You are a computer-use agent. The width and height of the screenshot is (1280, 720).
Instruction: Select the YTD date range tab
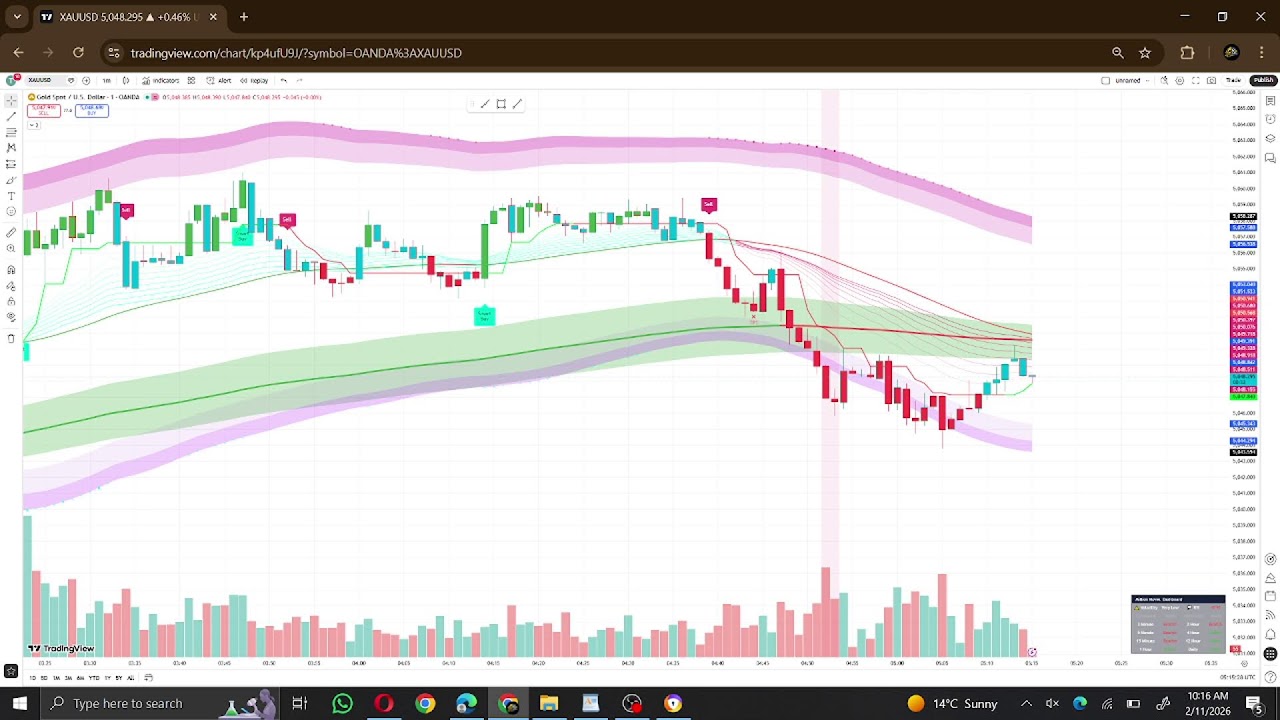[94, 678]
